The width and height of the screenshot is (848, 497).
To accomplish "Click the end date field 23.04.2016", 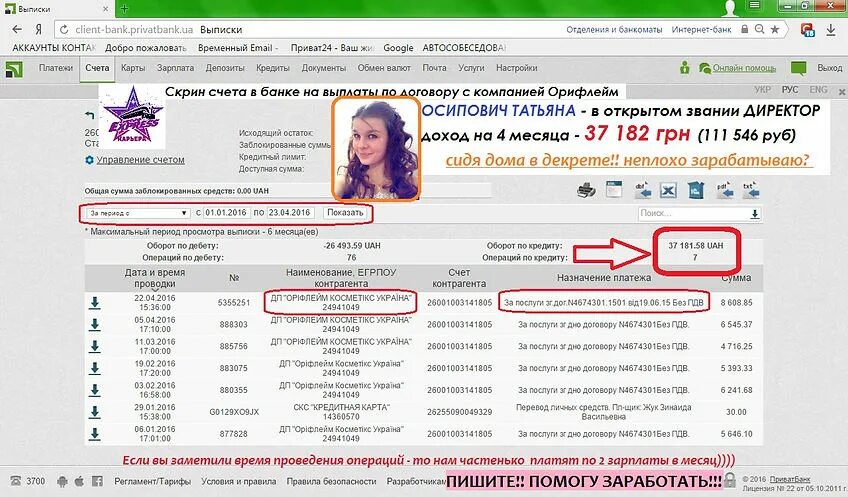I will [x=289, y=213].
